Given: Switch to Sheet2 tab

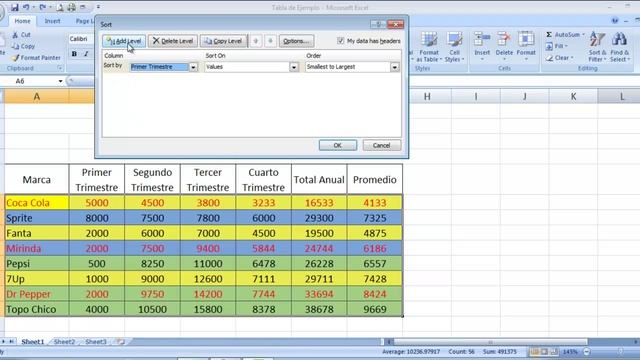Looking at the screenshot, I should coord(64,342).
